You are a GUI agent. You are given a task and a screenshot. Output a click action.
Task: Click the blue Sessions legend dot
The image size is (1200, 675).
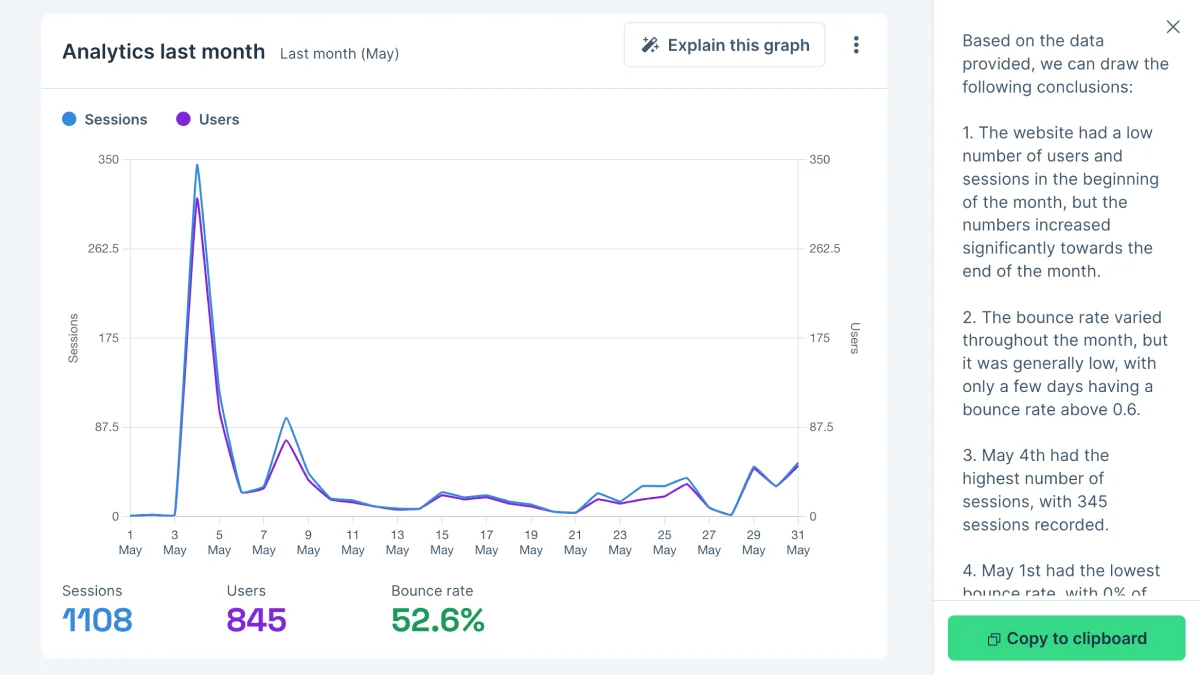click(x=69, y=119)
